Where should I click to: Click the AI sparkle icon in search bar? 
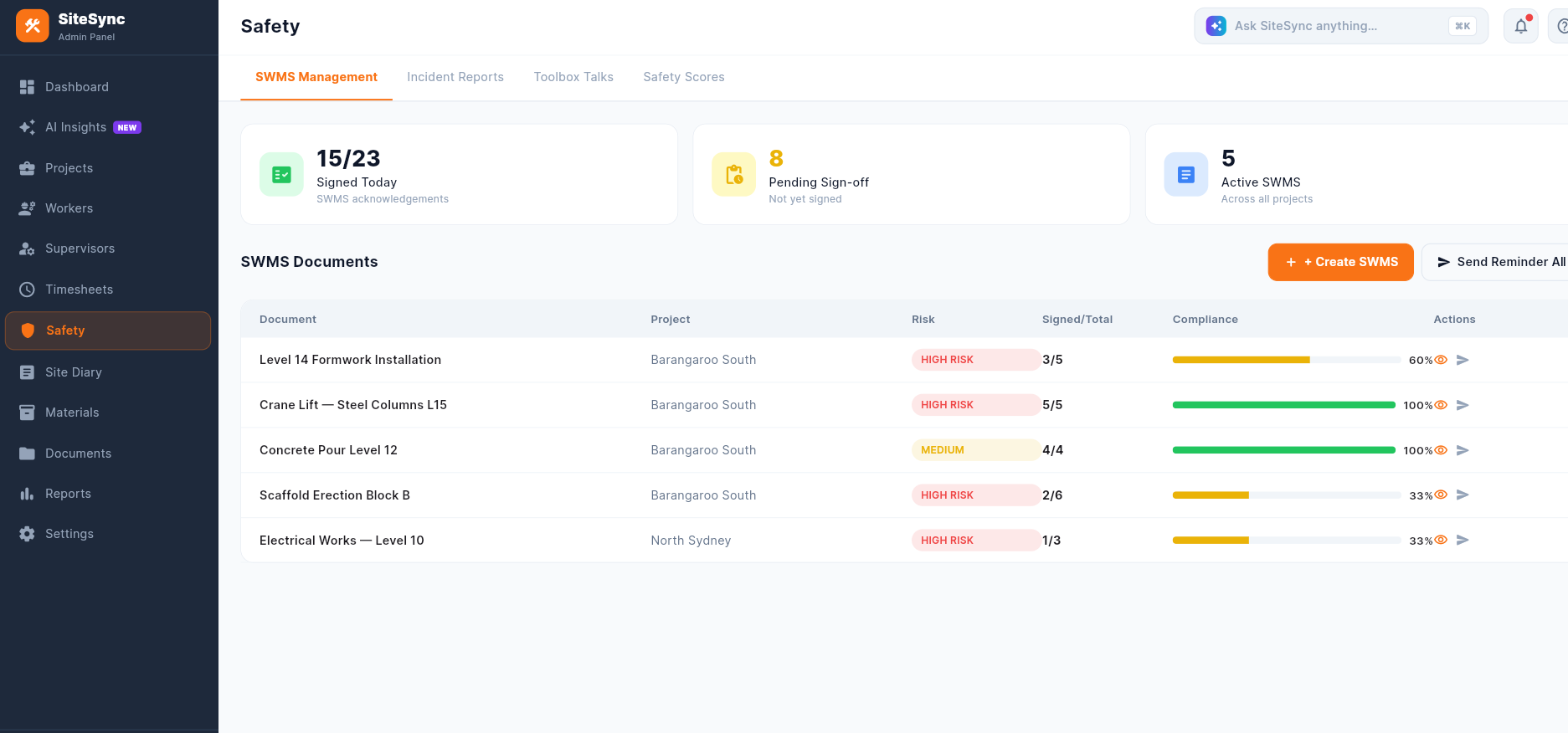[x=1216, y=26]
